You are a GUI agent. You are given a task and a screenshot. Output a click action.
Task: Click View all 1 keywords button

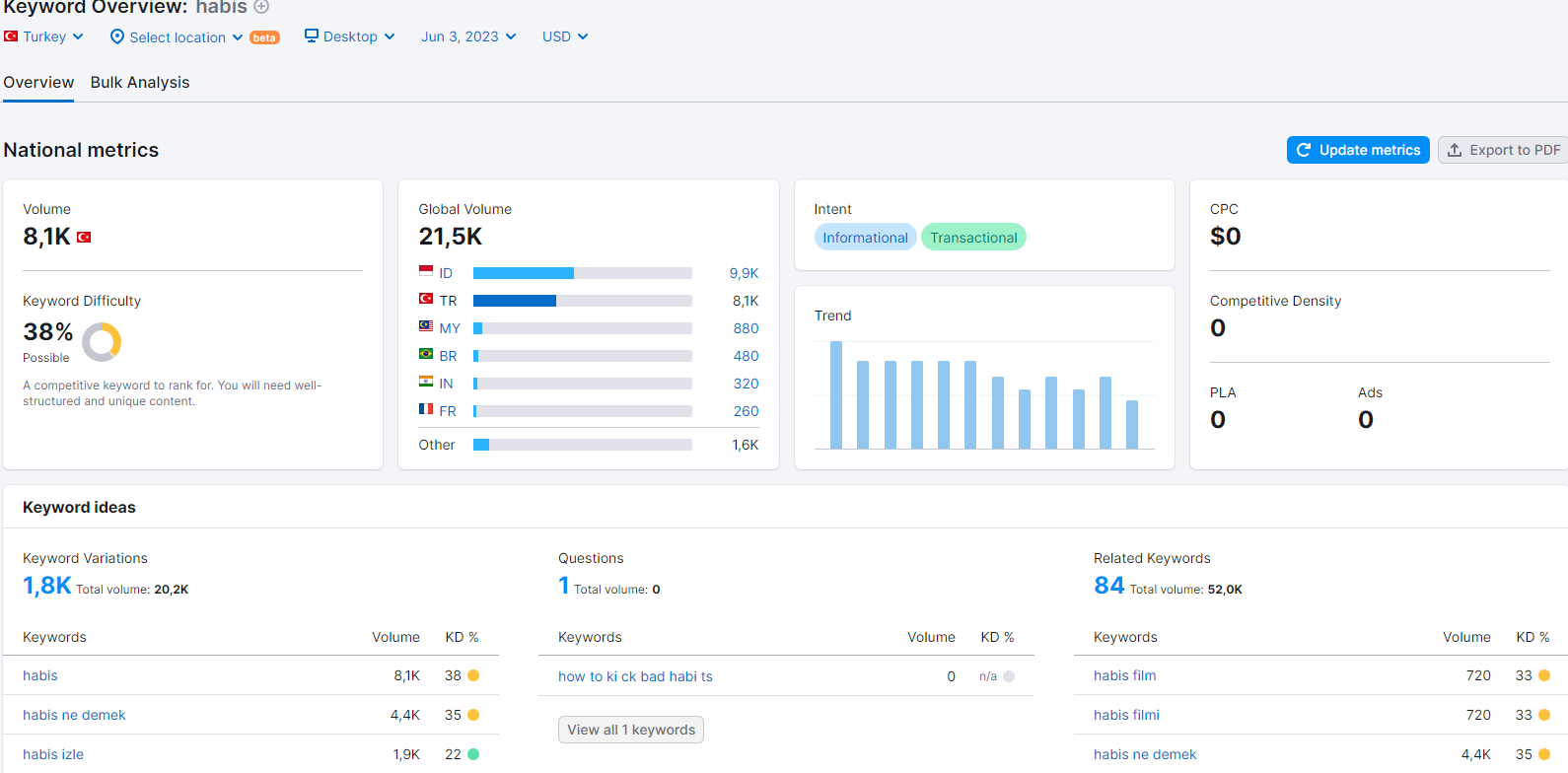[631, 730]
